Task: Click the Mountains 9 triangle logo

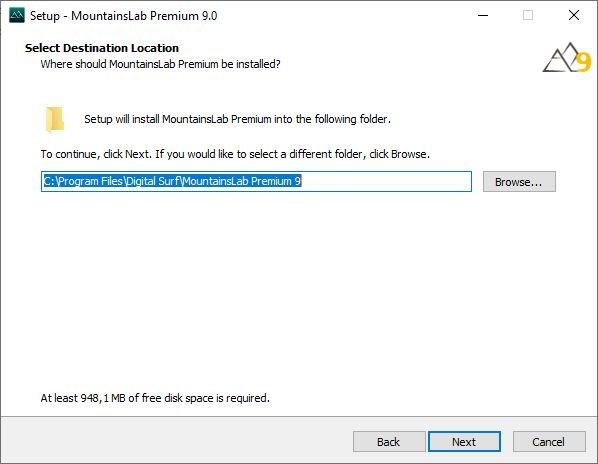Action: click(566, 57)
